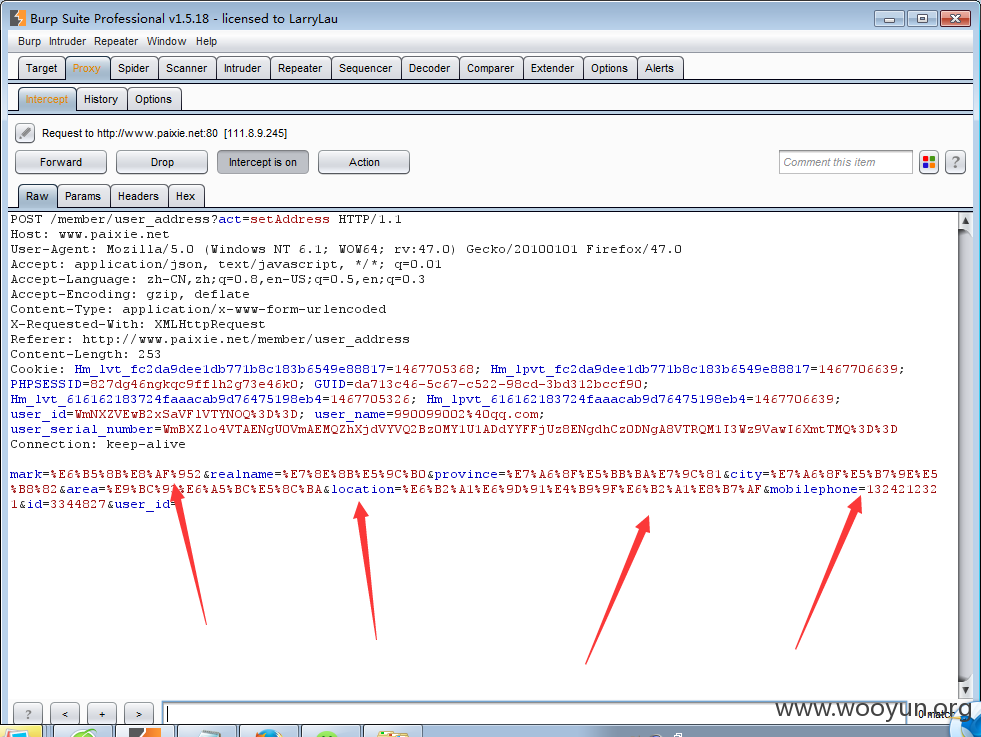Screen dimensions: 981x737
Task: Open the Intruder menu in menu bar
Action: pos(67,41)
